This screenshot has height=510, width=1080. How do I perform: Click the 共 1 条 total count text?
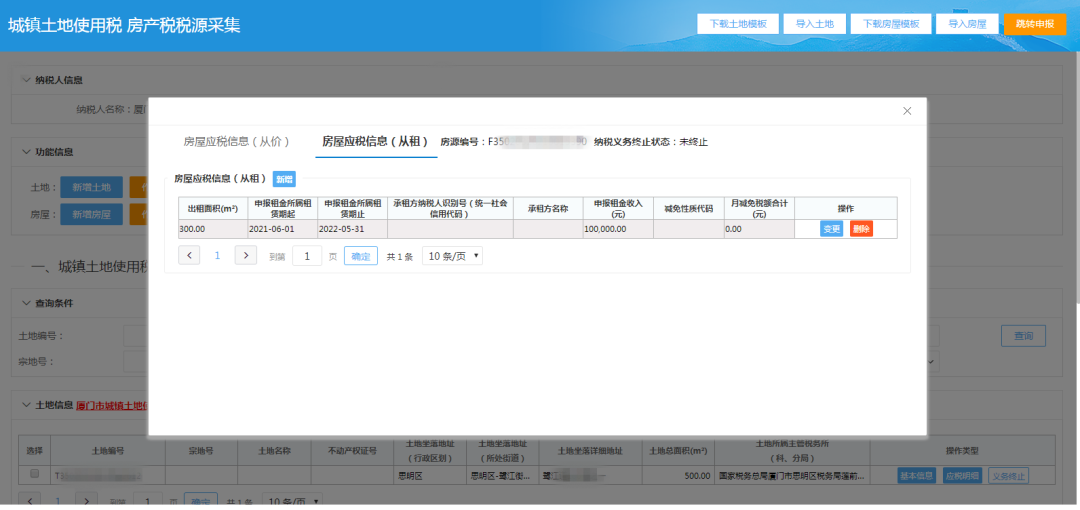pyautogui.click(x=399, y=256)
